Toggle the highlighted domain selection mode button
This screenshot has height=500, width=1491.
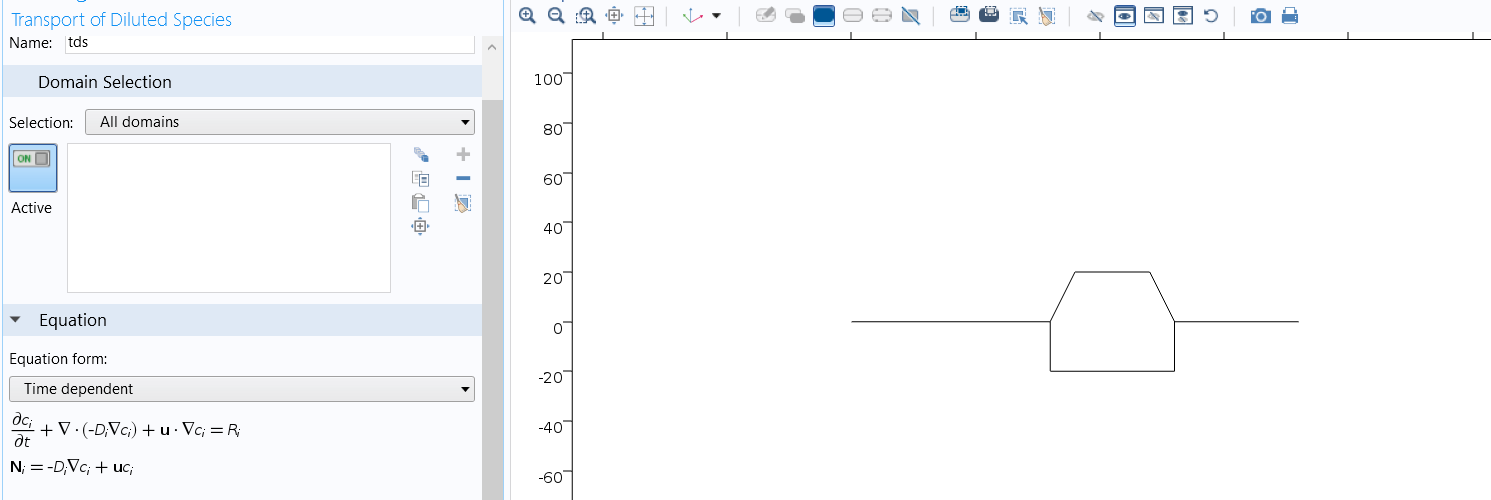pyautogui.click(x=824, y=16)
